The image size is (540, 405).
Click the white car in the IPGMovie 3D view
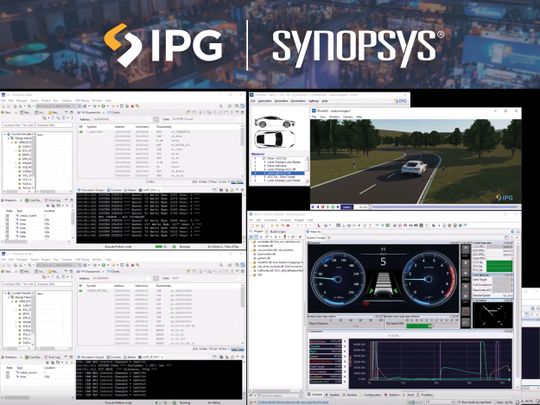click(x=414, y=167)
